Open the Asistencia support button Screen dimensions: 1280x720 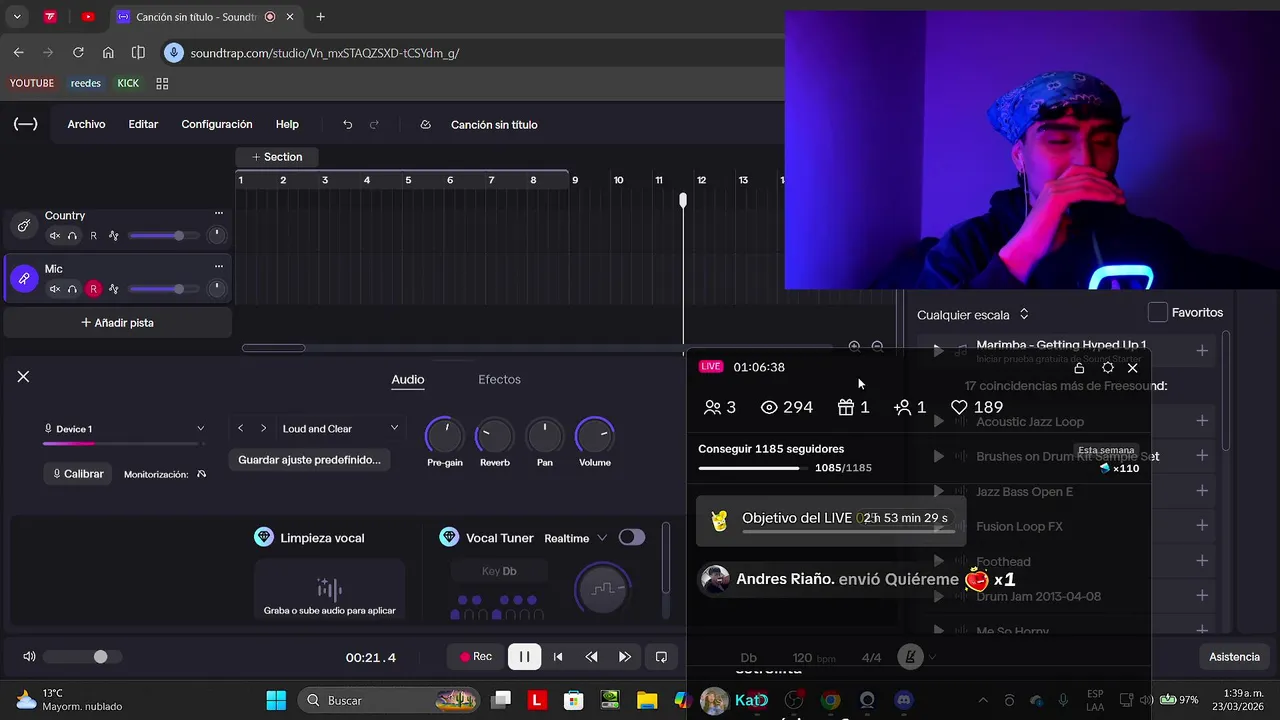(x=1234, y=657)
